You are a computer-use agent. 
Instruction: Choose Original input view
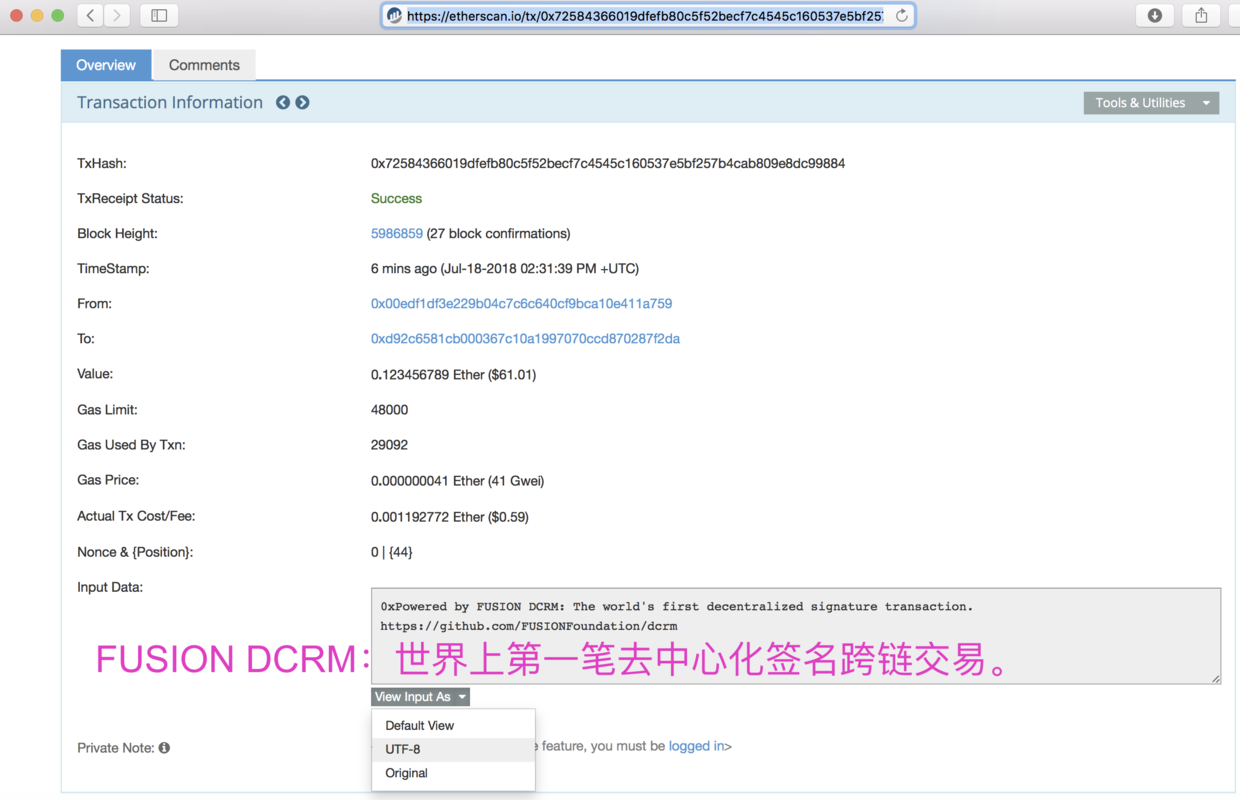click(x=453, y=773)
